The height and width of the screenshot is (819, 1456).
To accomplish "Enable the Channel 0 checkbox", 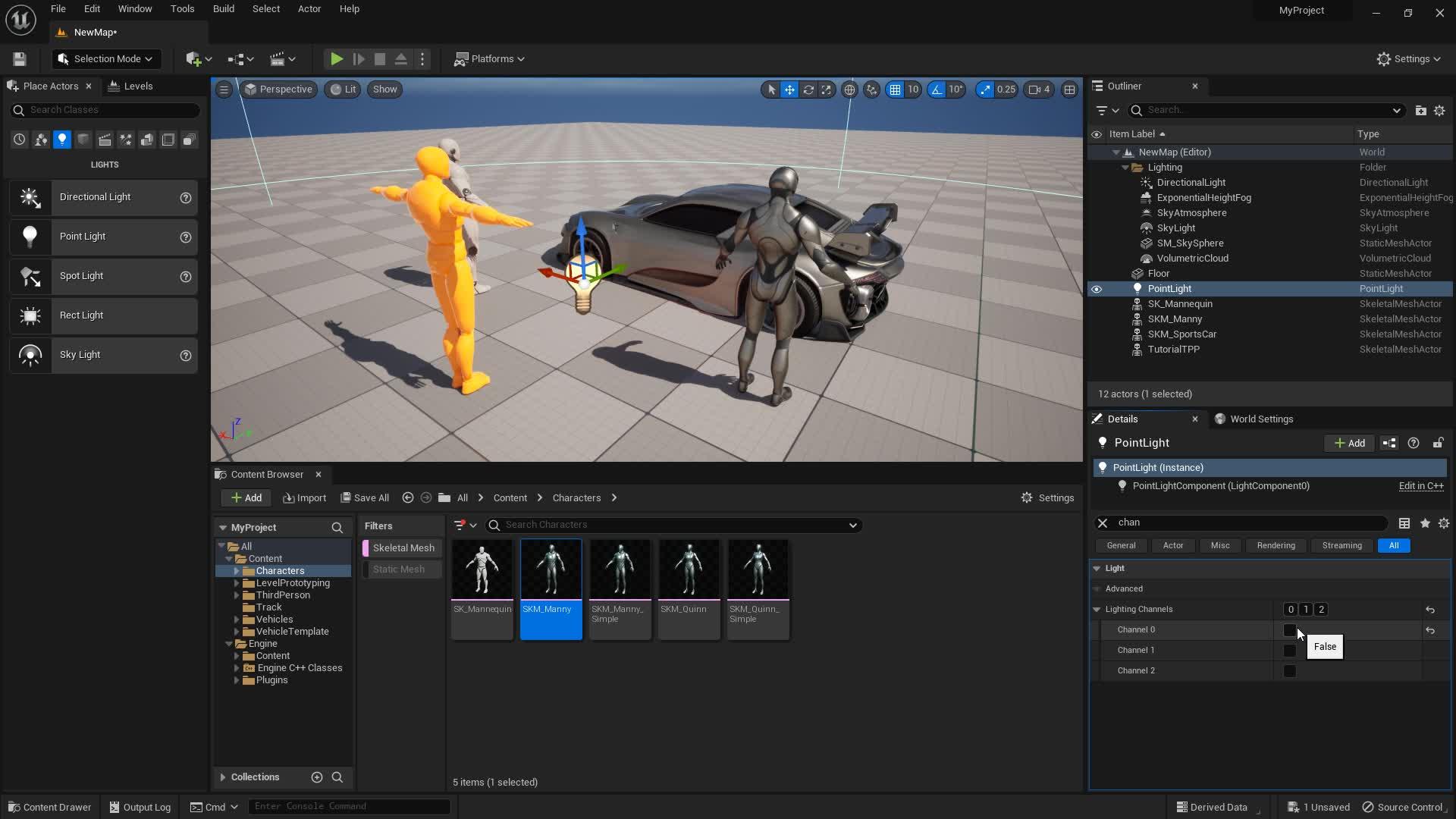I will [1289, 630].
